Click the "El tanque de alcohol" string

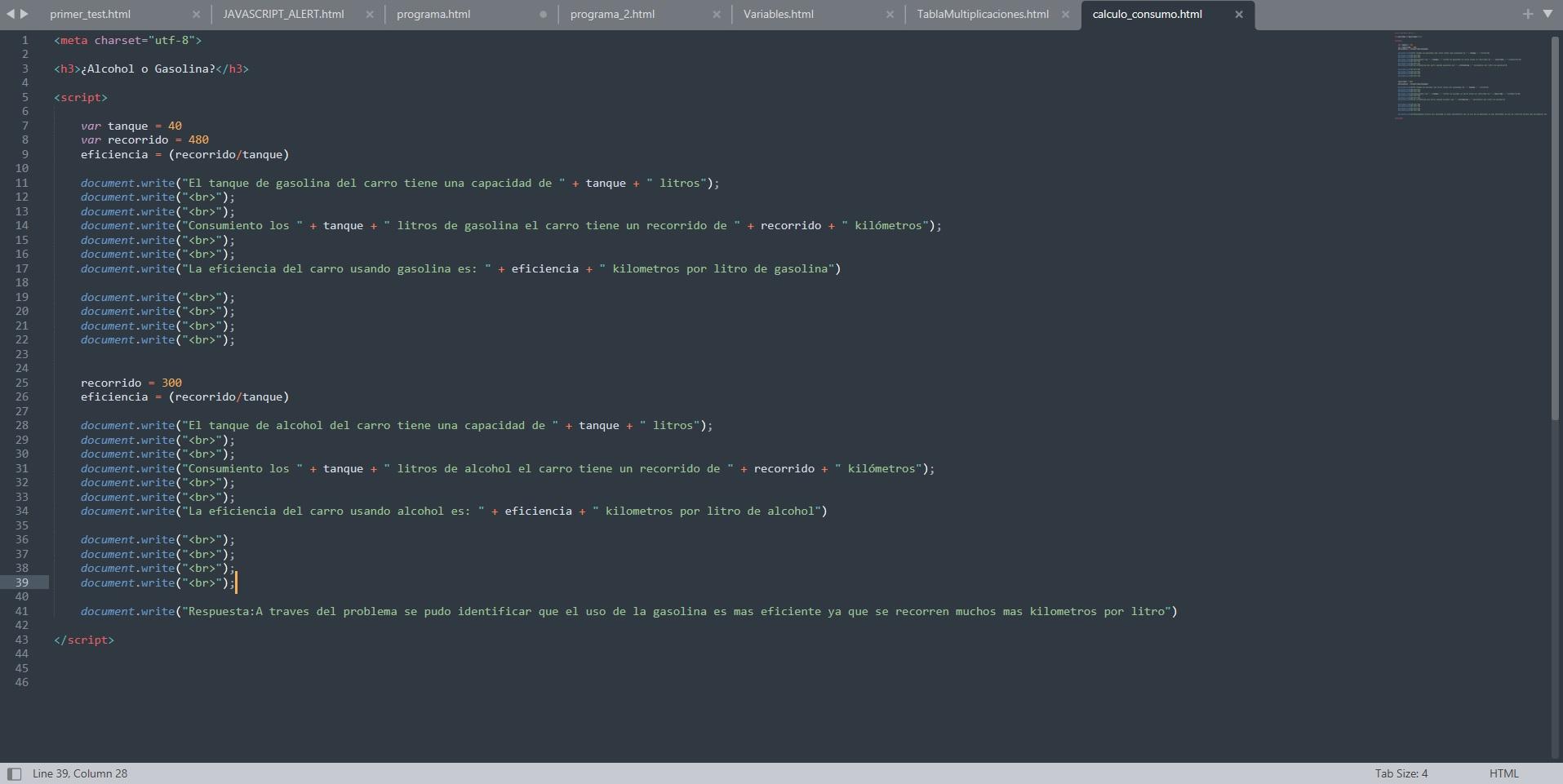(371, 425)
